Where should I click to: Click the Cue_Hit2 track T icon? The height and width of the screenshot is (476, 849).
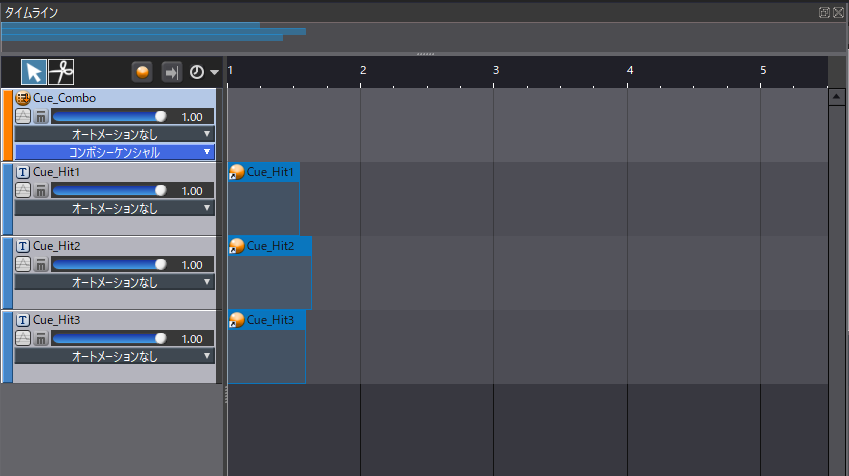tap(23, 246)
